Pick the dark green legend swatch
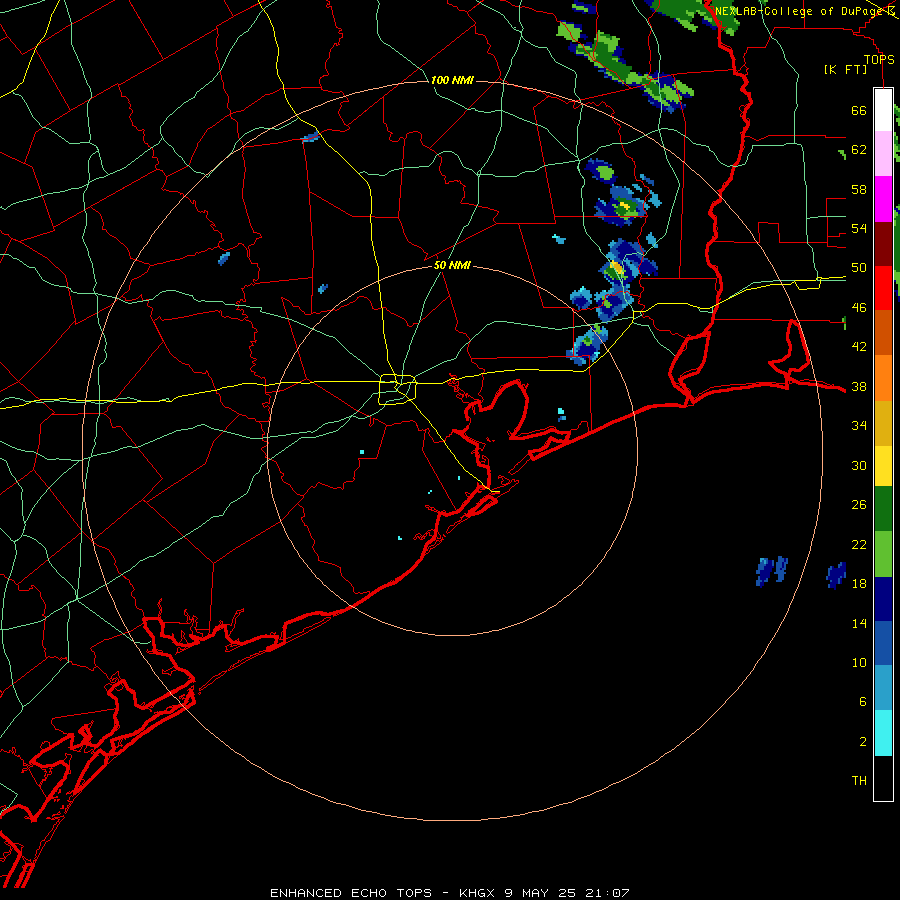This screenshot has height=900, width=900. click(x=883, y=509)
